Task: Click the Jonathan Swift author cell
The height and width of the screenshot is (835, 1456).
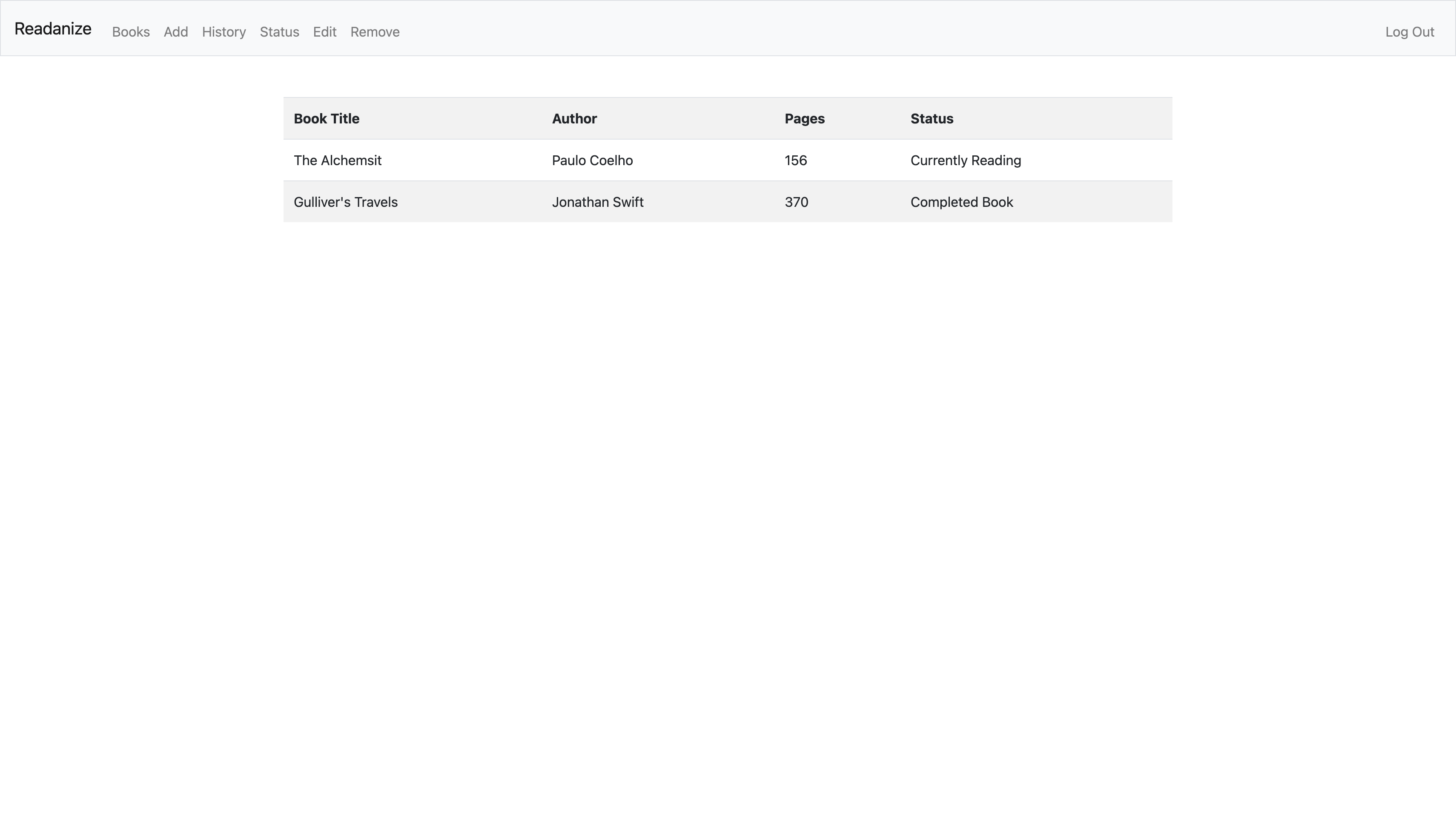Action: (x=597, y=203)
